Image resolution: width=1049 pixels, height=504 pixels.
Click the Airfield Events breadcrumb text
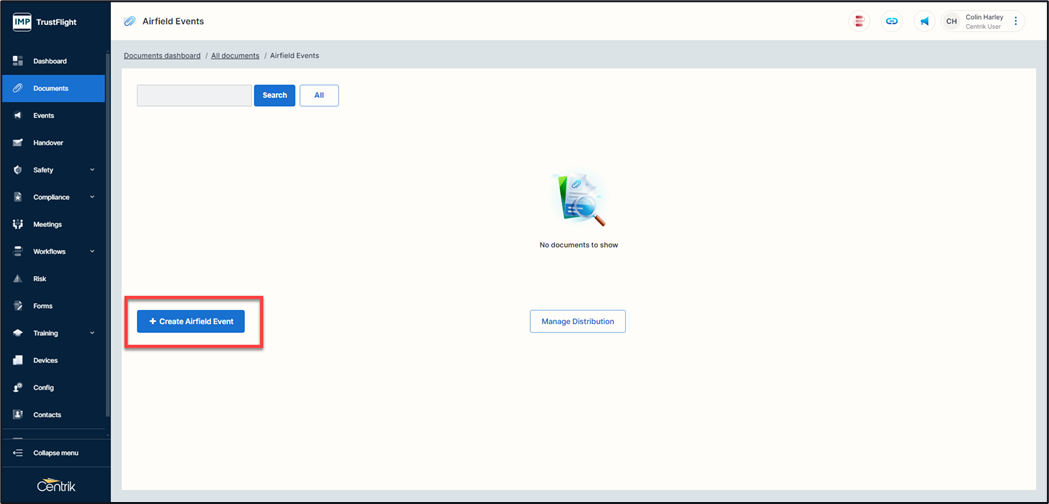click(x=294, y=56)
